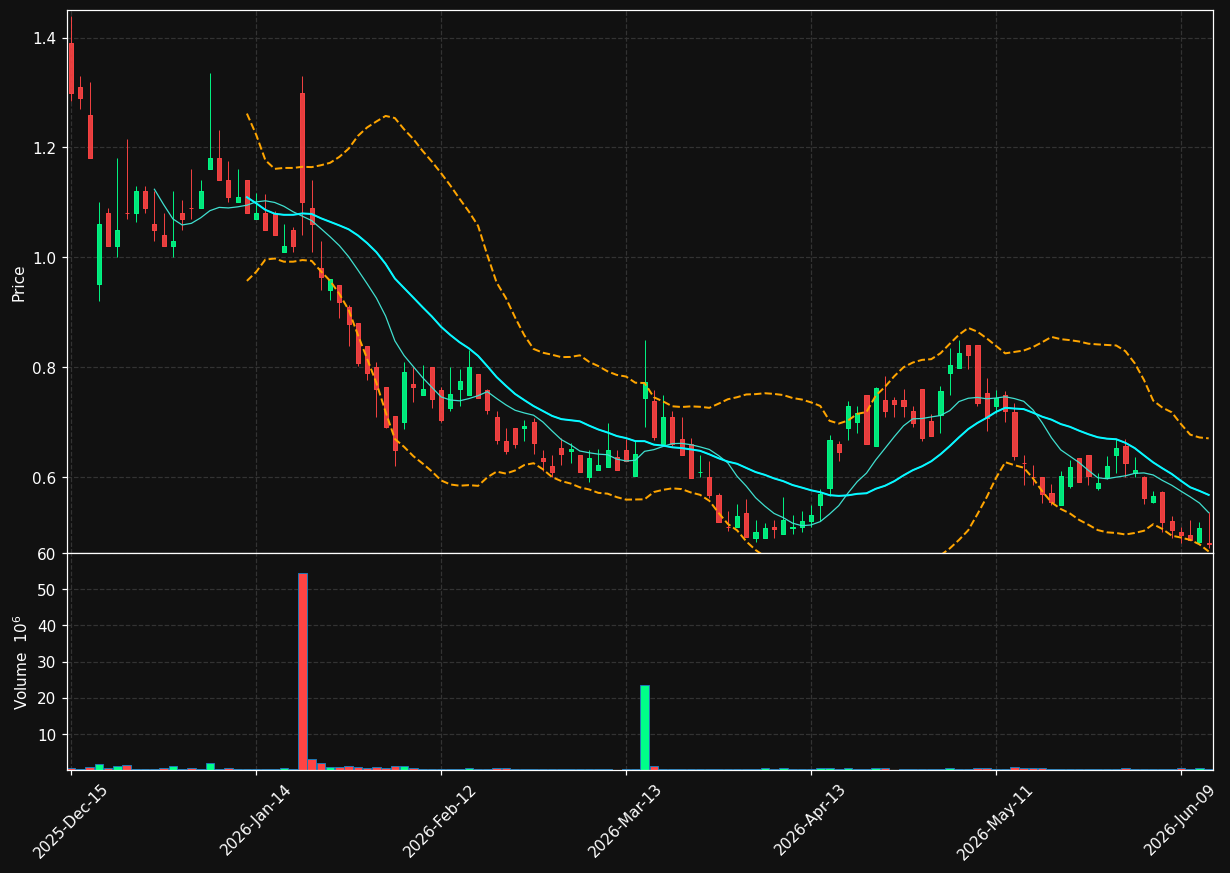Click the 2026-Feb-12 date label
The height and width of the screenshot is (873, 1230).
click(x=440, y=821)
